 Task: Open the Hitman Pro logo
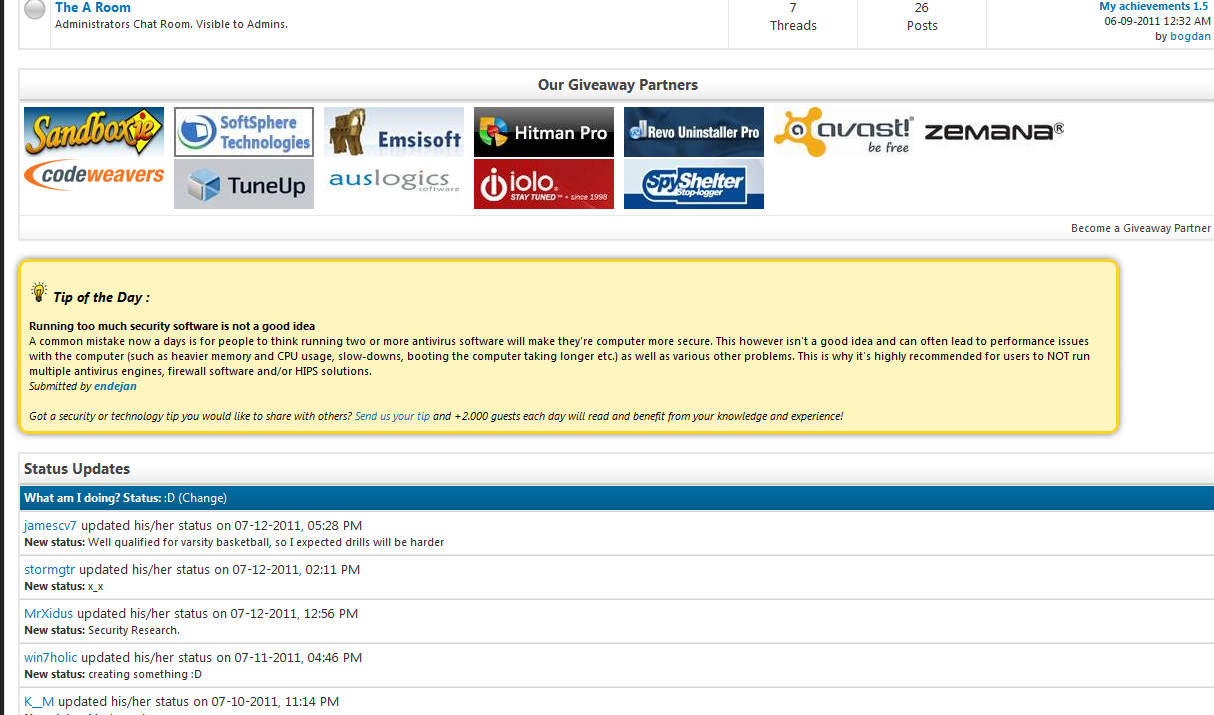(x=544, y=132)
